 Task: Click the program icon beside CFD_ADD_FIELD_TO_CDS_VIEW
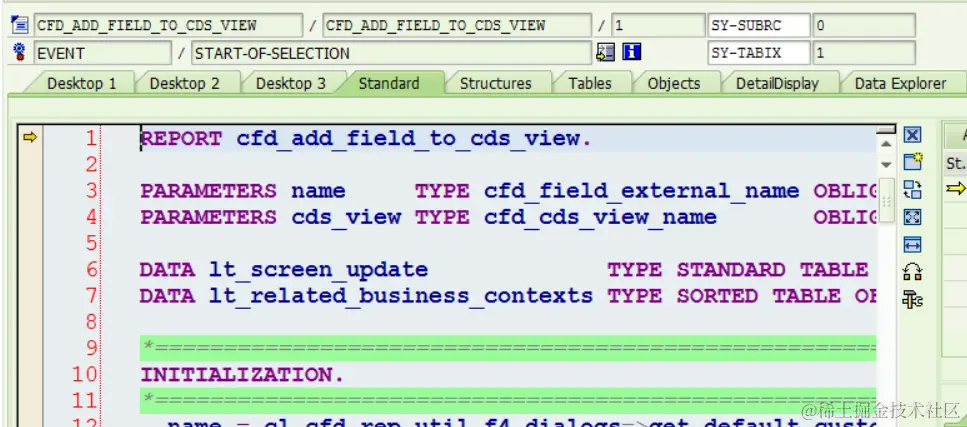coord(19,25)
